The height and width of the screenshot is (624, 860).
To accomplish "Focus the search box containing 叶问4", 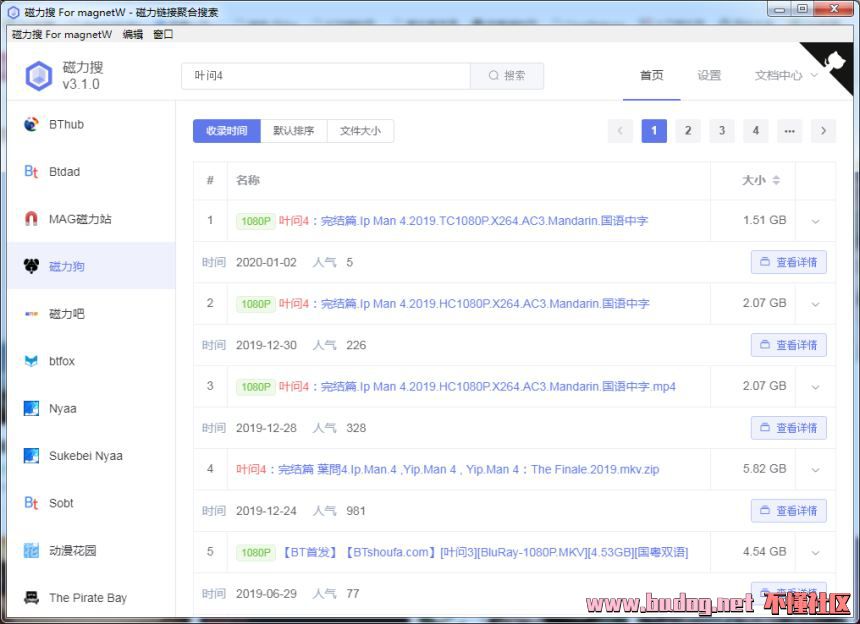I will [326, 76].
